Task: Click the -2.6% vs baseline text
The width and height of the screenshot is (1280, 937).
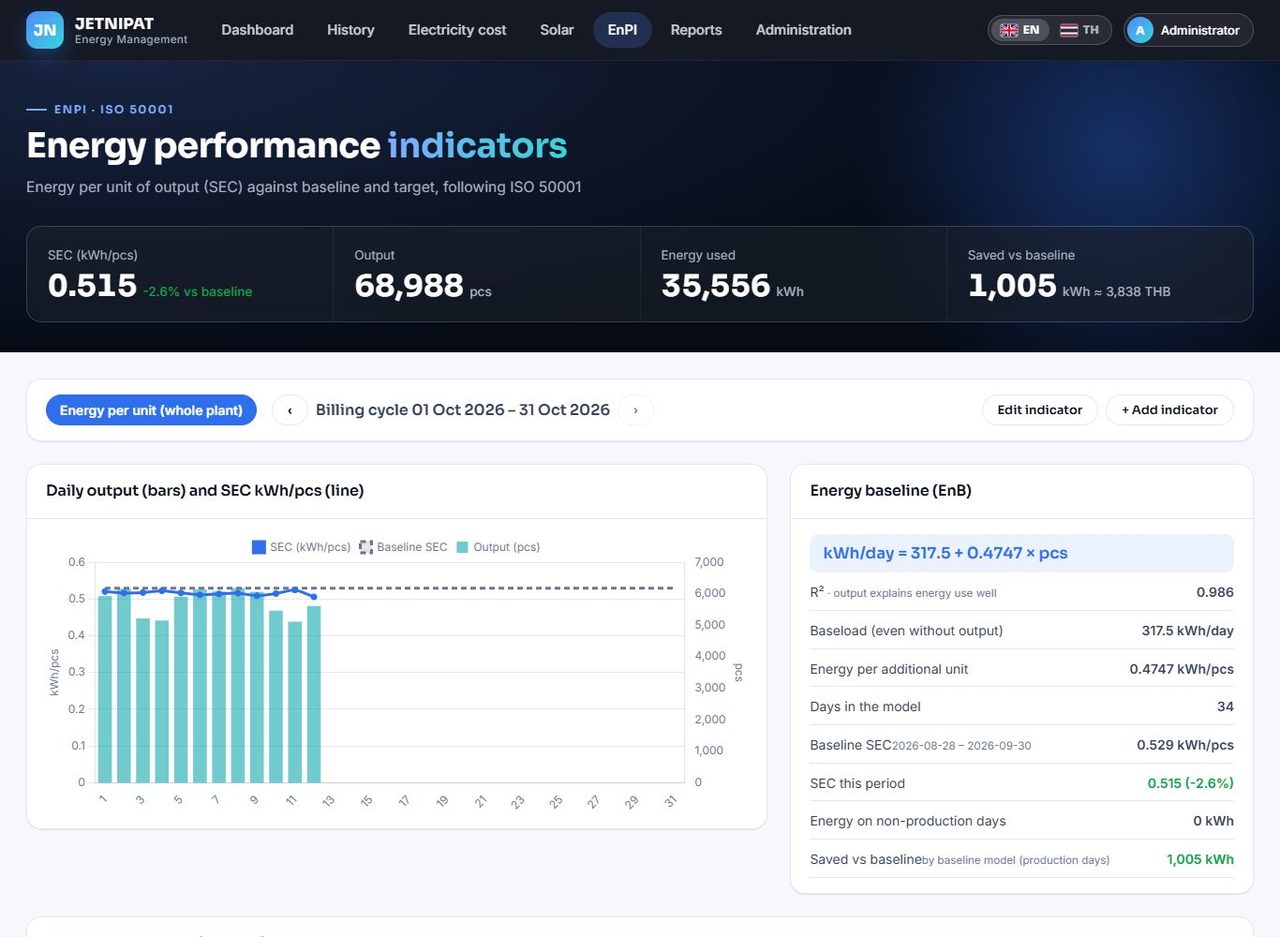Action: [x=197, y=292]
